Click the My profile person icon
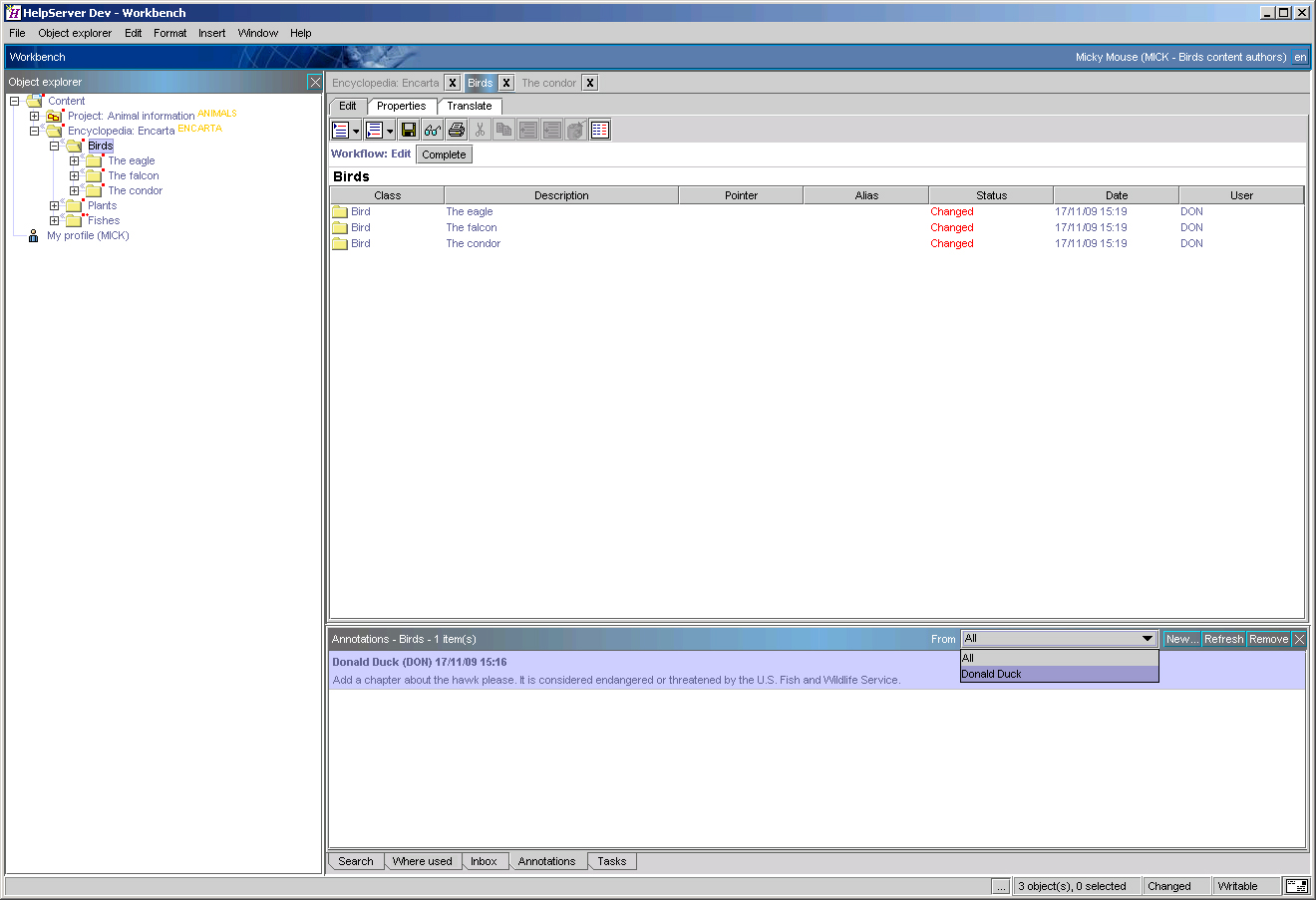Image resolution: width=1316 pixels, height=900 pixels. pos(34,235)
